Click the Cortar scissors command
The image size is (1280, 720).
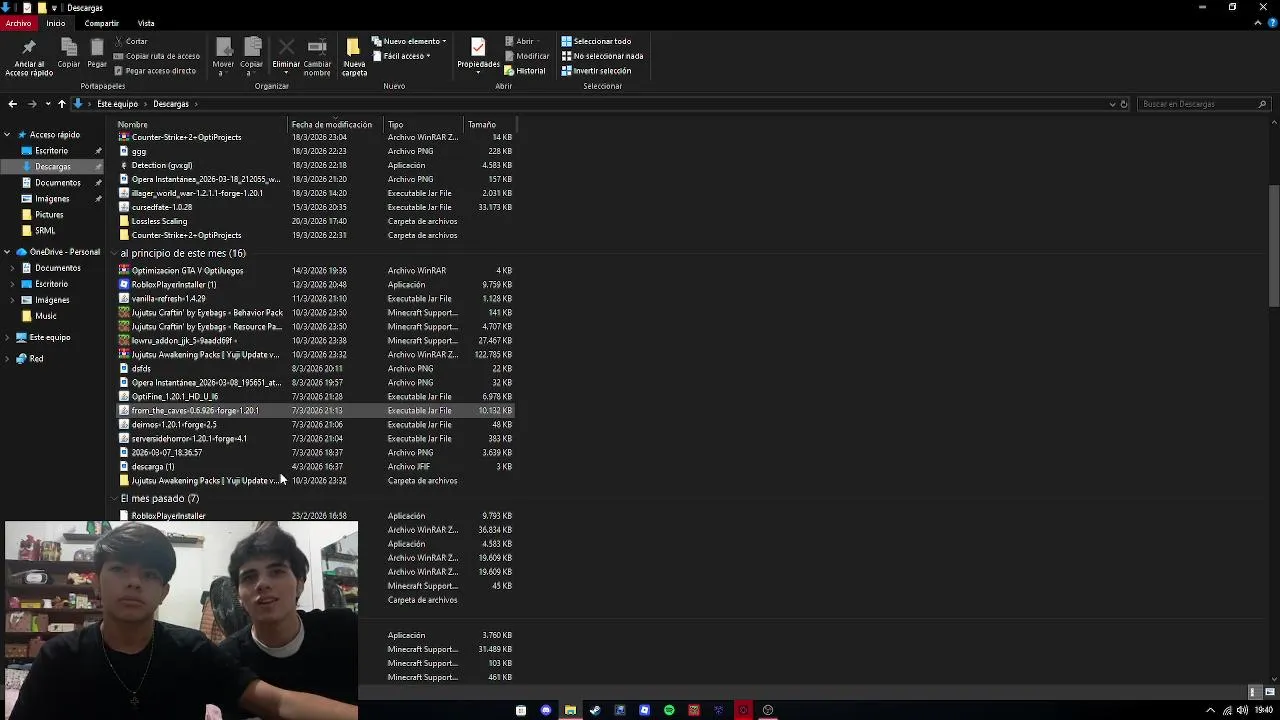click(131, 41)
